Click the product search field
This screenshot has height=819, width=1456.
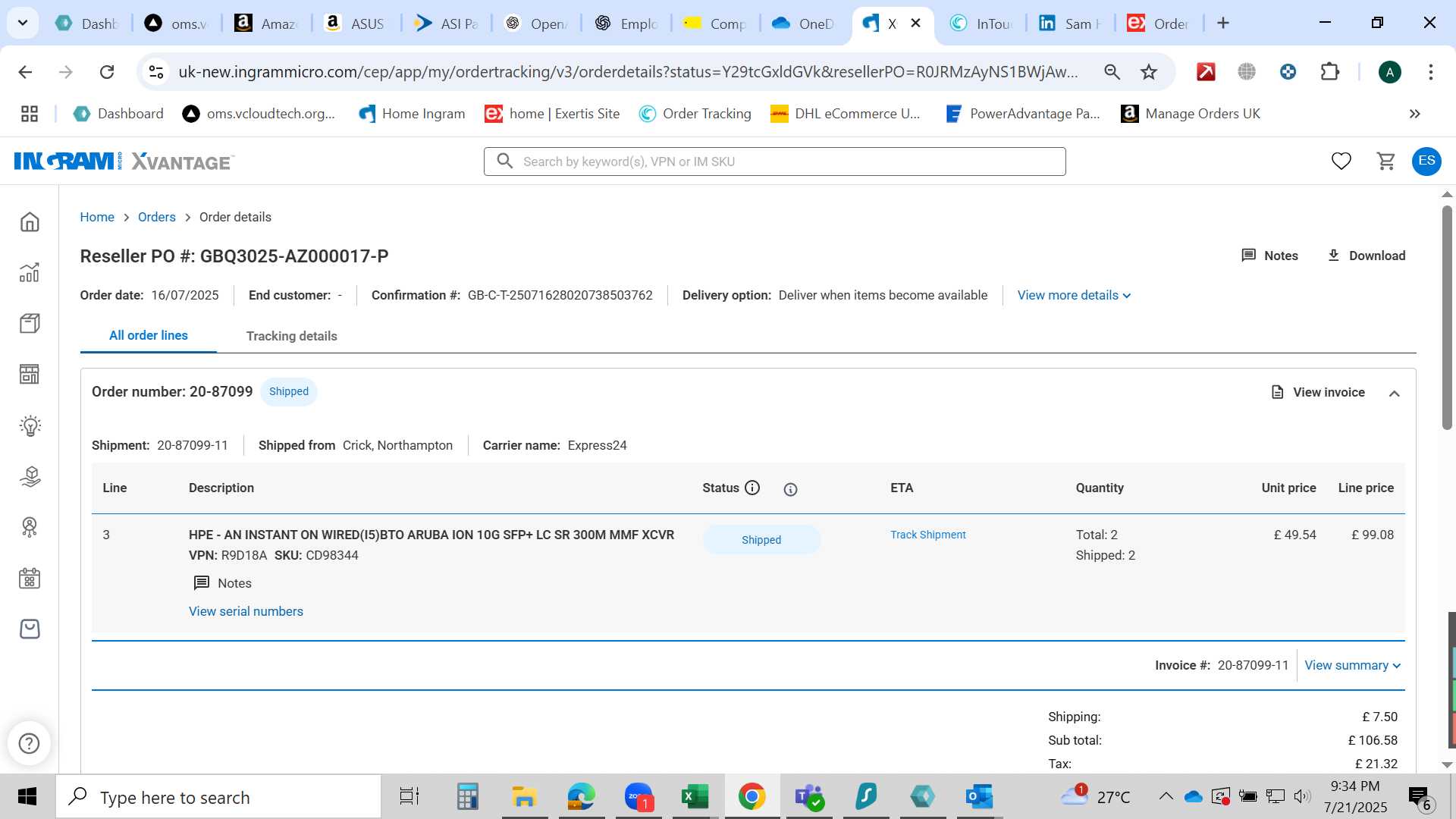click(x=774, y=162)
